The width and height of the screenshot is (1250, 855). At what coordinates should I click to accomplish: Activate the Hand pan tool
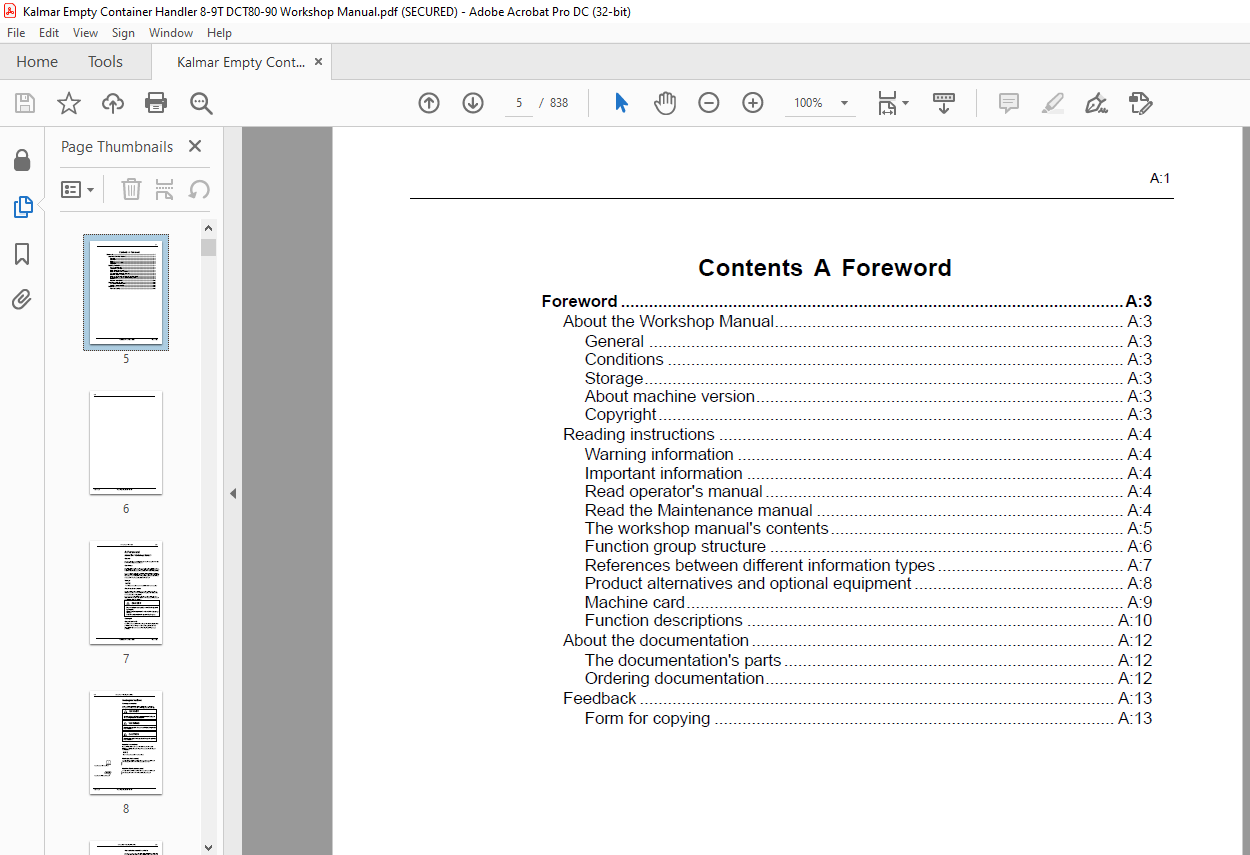[665, 103]
